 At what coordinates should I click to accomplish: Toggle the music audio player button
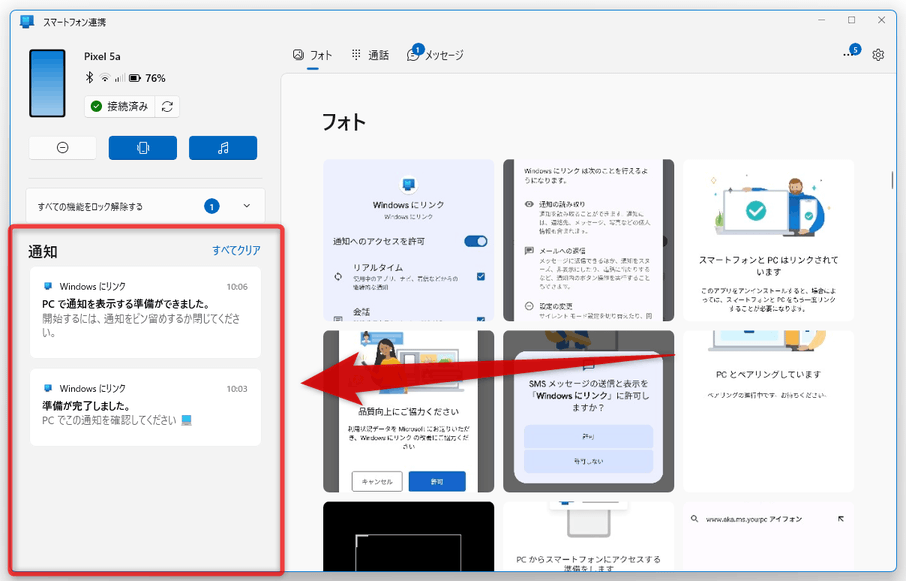pyautogui.click(x=223, y=148)
